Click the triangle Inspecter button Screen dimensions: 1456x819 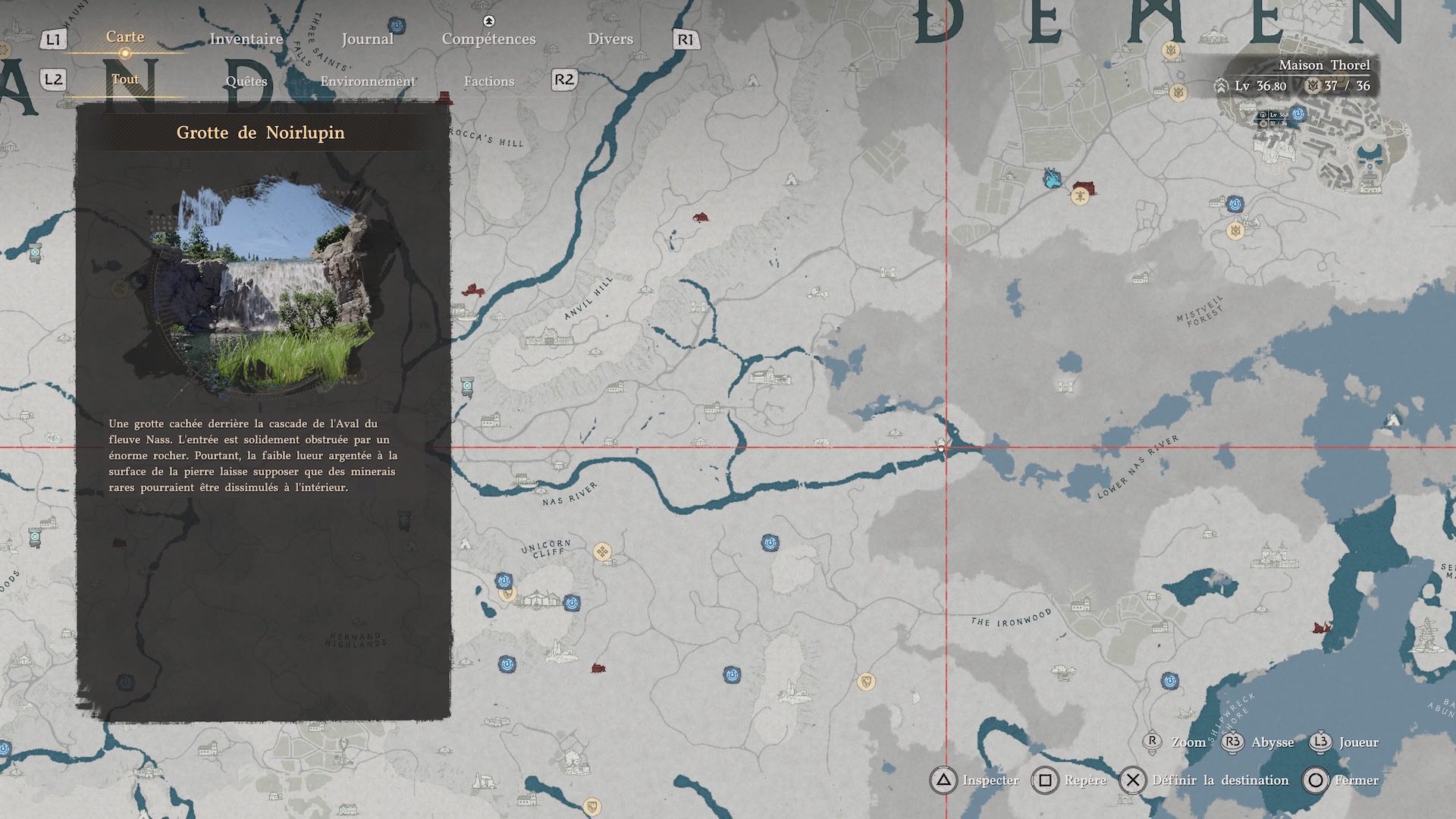point(943,780)
